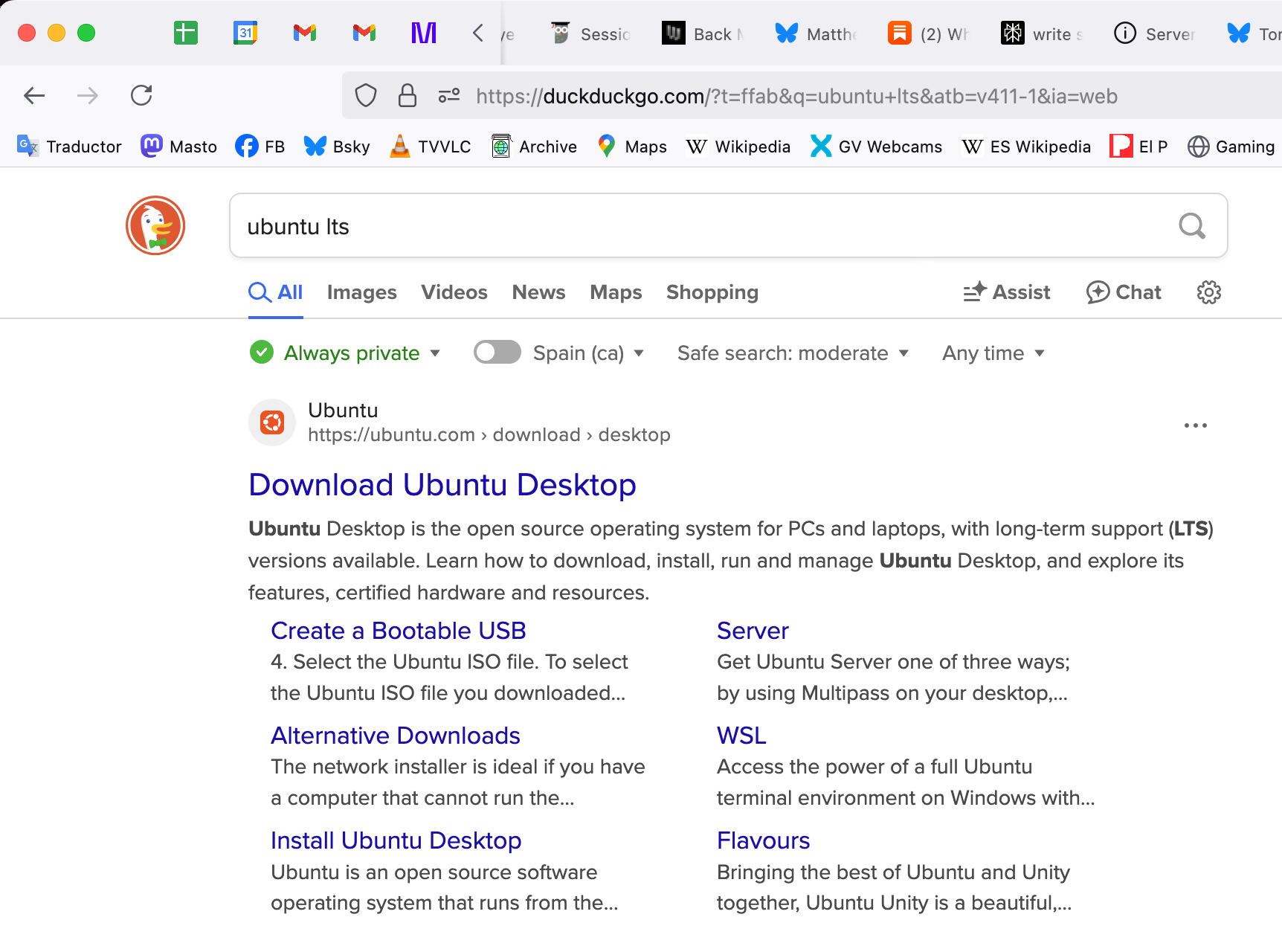Switch to the Session browser tab
This screenshot has height=952, width=1282.
coord(591,33)
